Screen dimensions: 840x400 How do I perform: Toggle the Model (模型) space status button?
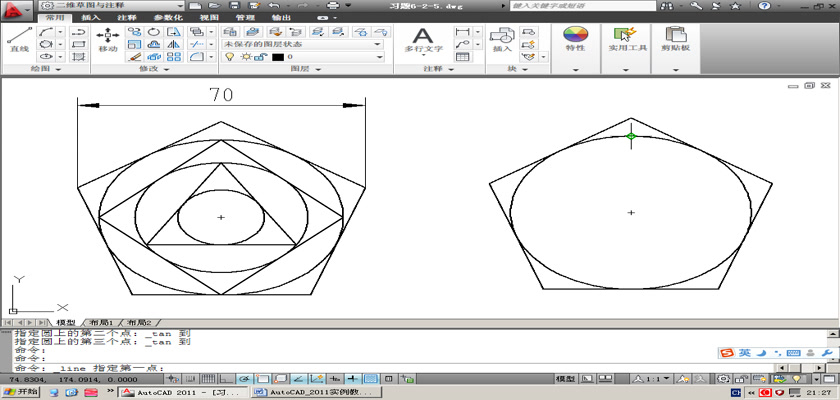(x=565, y=380)
